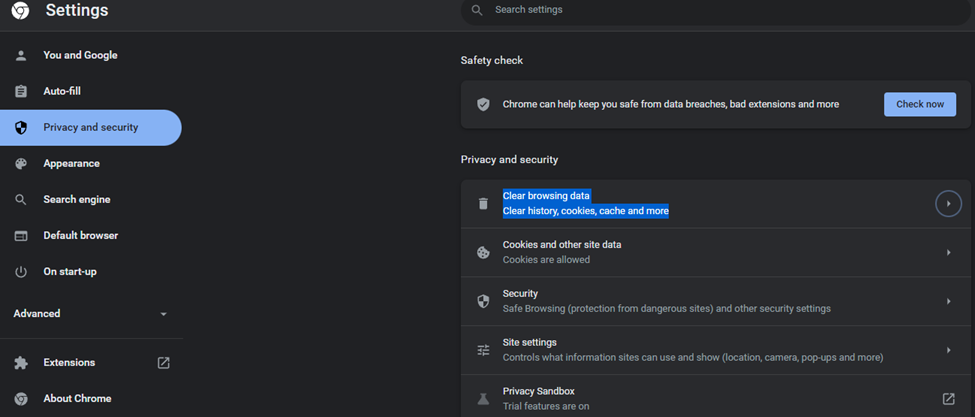
Task: Expand Site settings chevron arrow
Action: pos(948,350)
